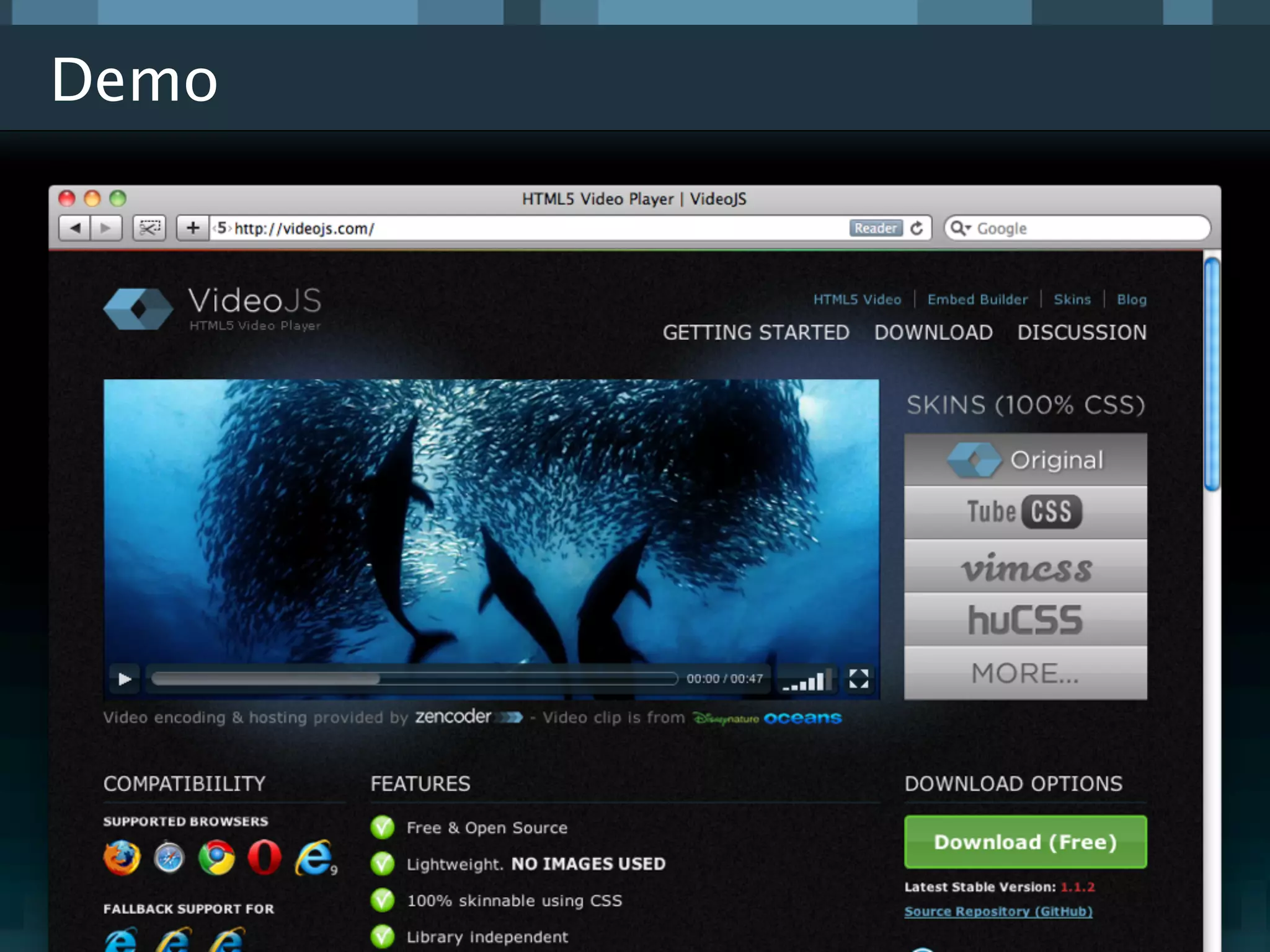Choose the huCSS skin
The width and height of the screenshot is (1270, 952).
(x=1025, y=620)
